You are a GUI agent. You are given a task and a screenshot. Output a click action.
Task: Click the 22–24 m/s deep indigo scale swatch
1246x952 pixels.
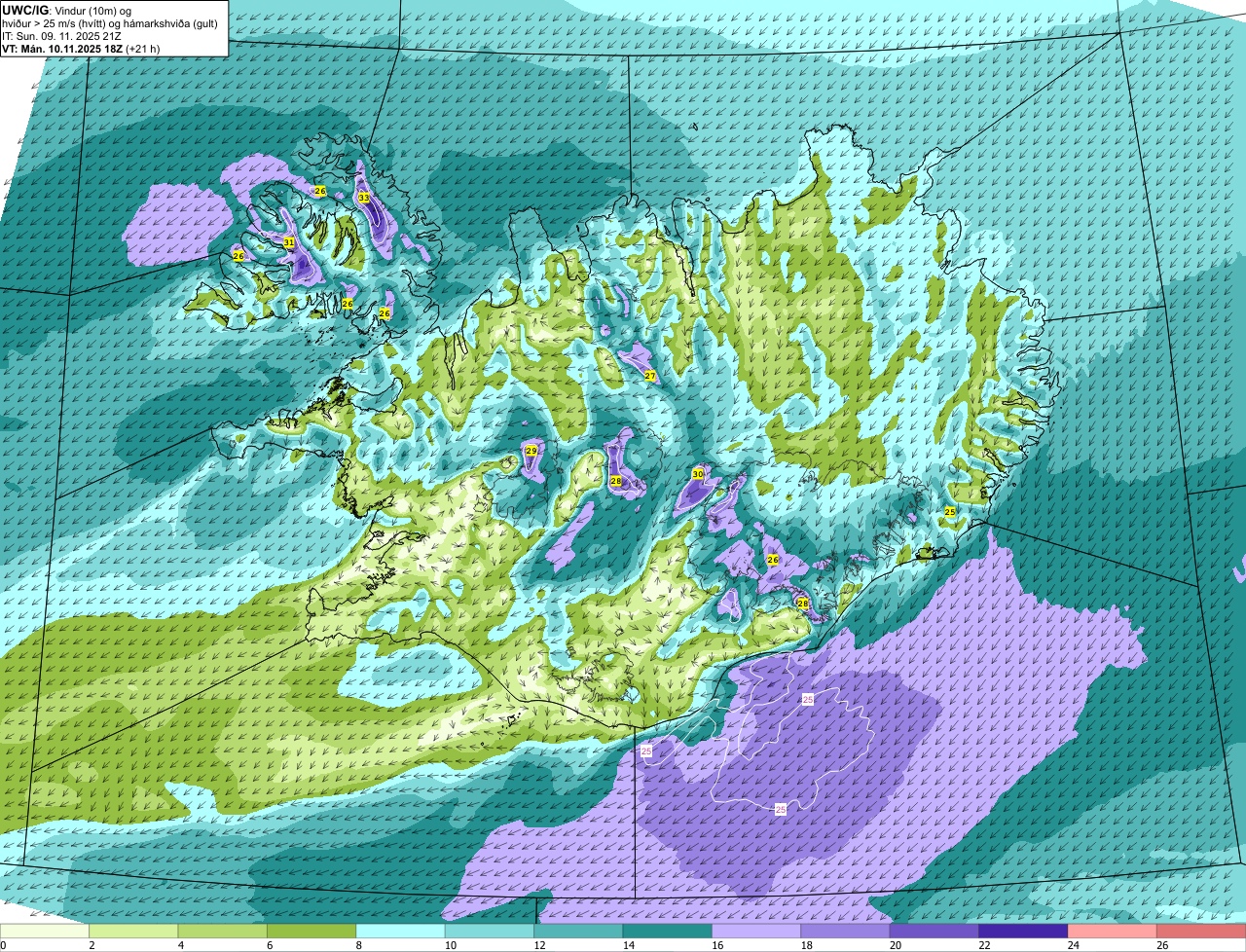coord(1023,932)
